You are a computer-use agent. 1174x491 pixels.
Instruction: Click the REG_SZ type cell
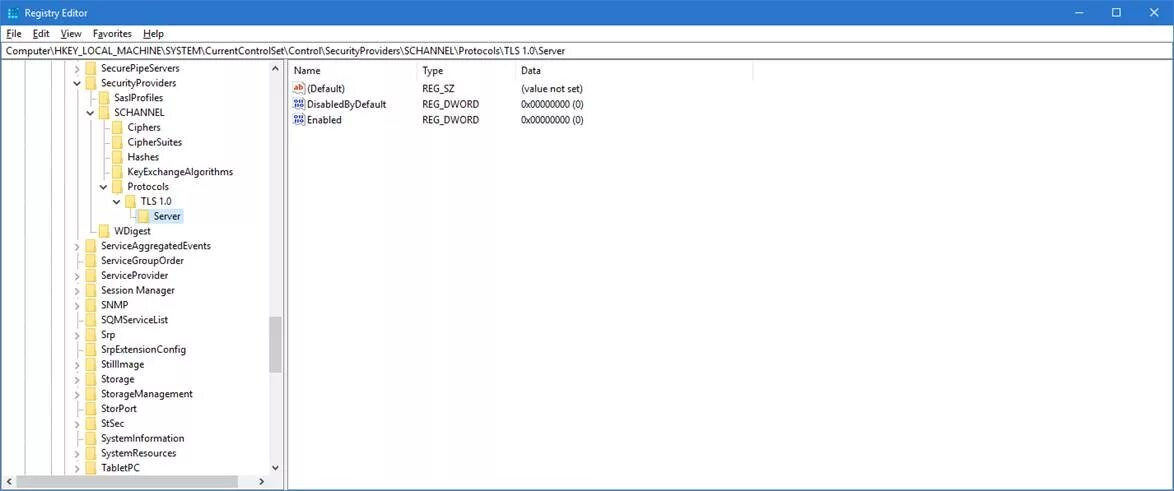point(438,88)
